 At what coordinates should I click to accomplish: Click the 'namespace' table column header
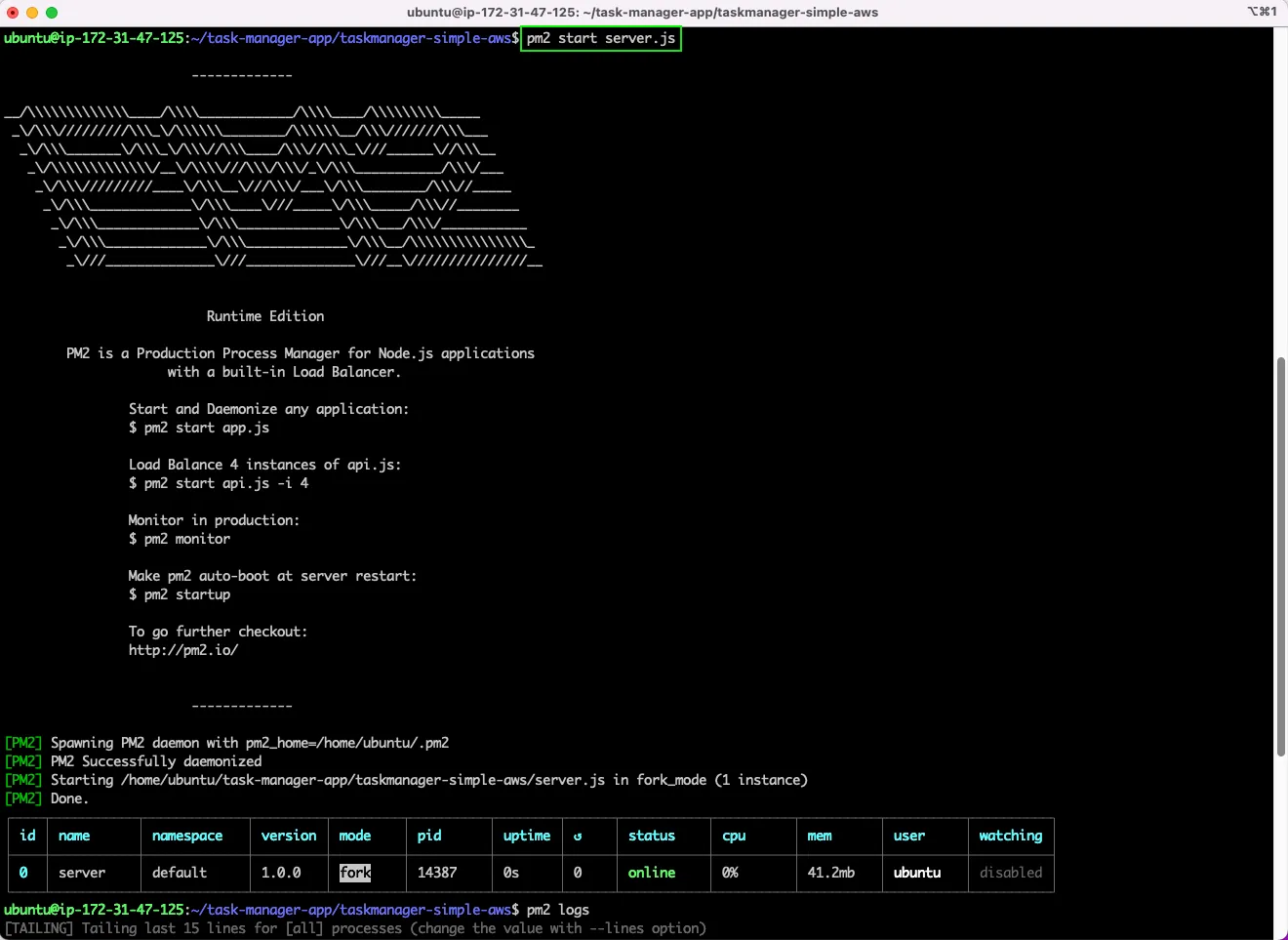pos(187,836)
